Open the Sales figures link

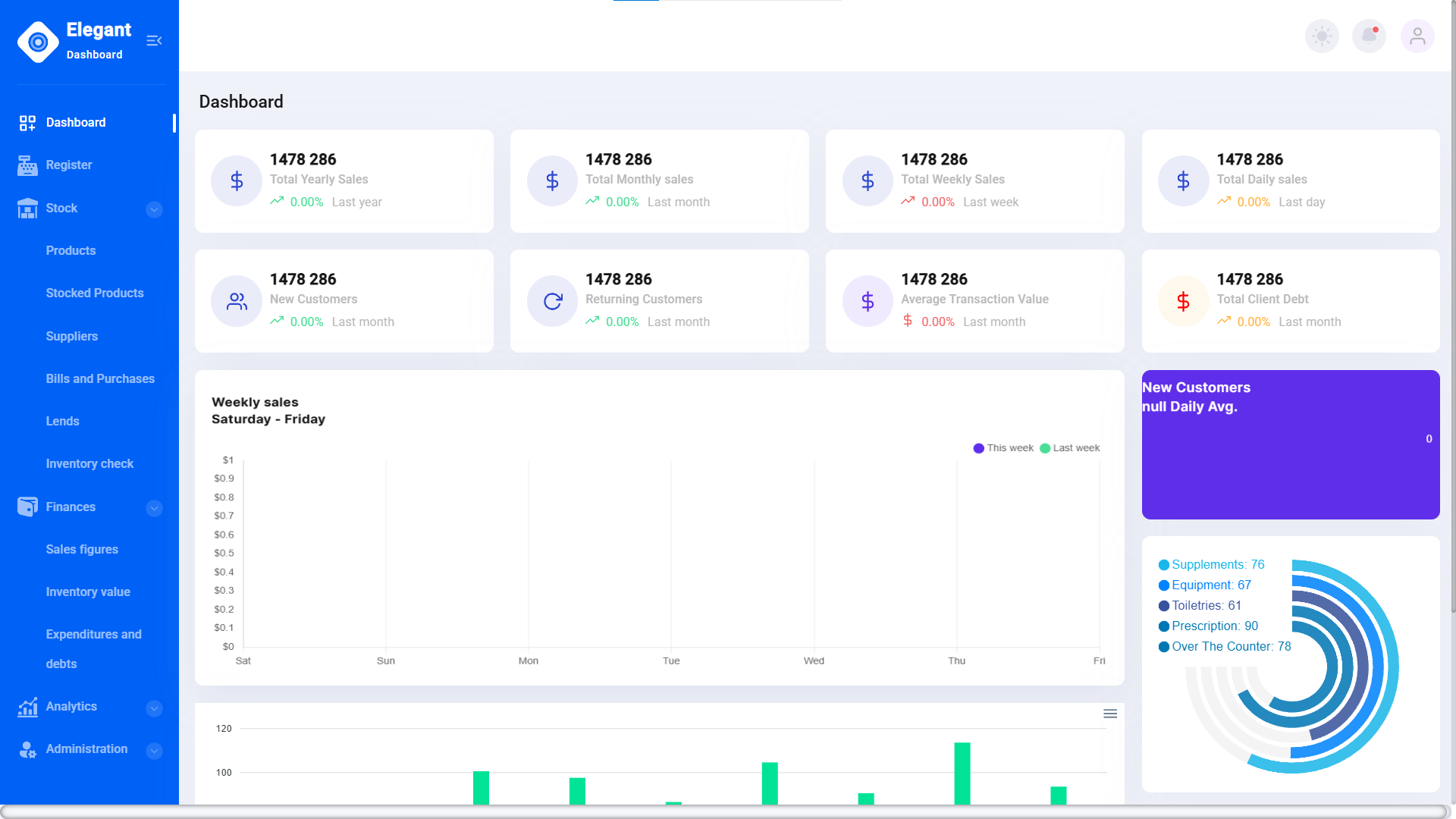(82, 549)
